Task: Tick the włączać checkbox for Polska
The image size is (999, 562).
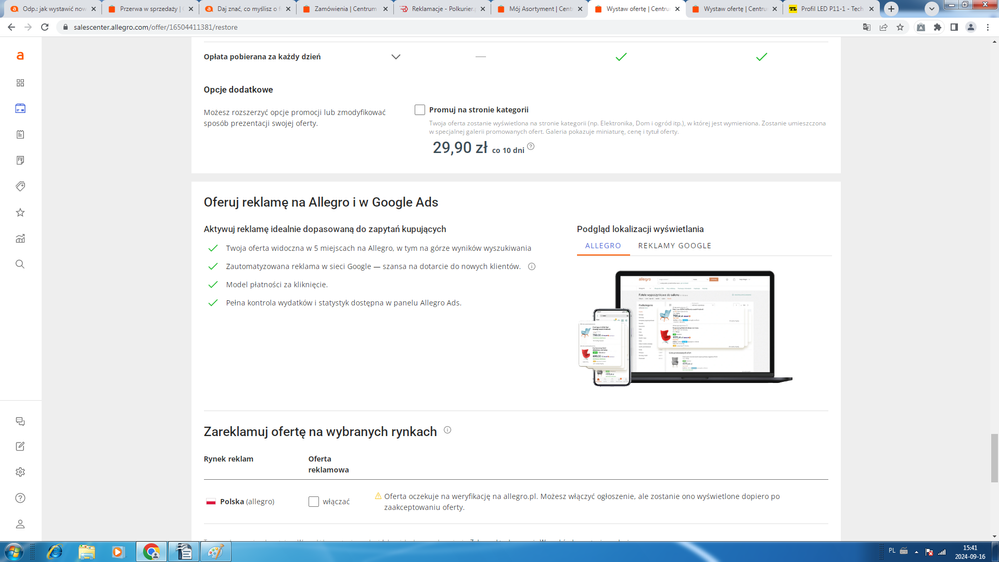Action: tap(313, 501)
